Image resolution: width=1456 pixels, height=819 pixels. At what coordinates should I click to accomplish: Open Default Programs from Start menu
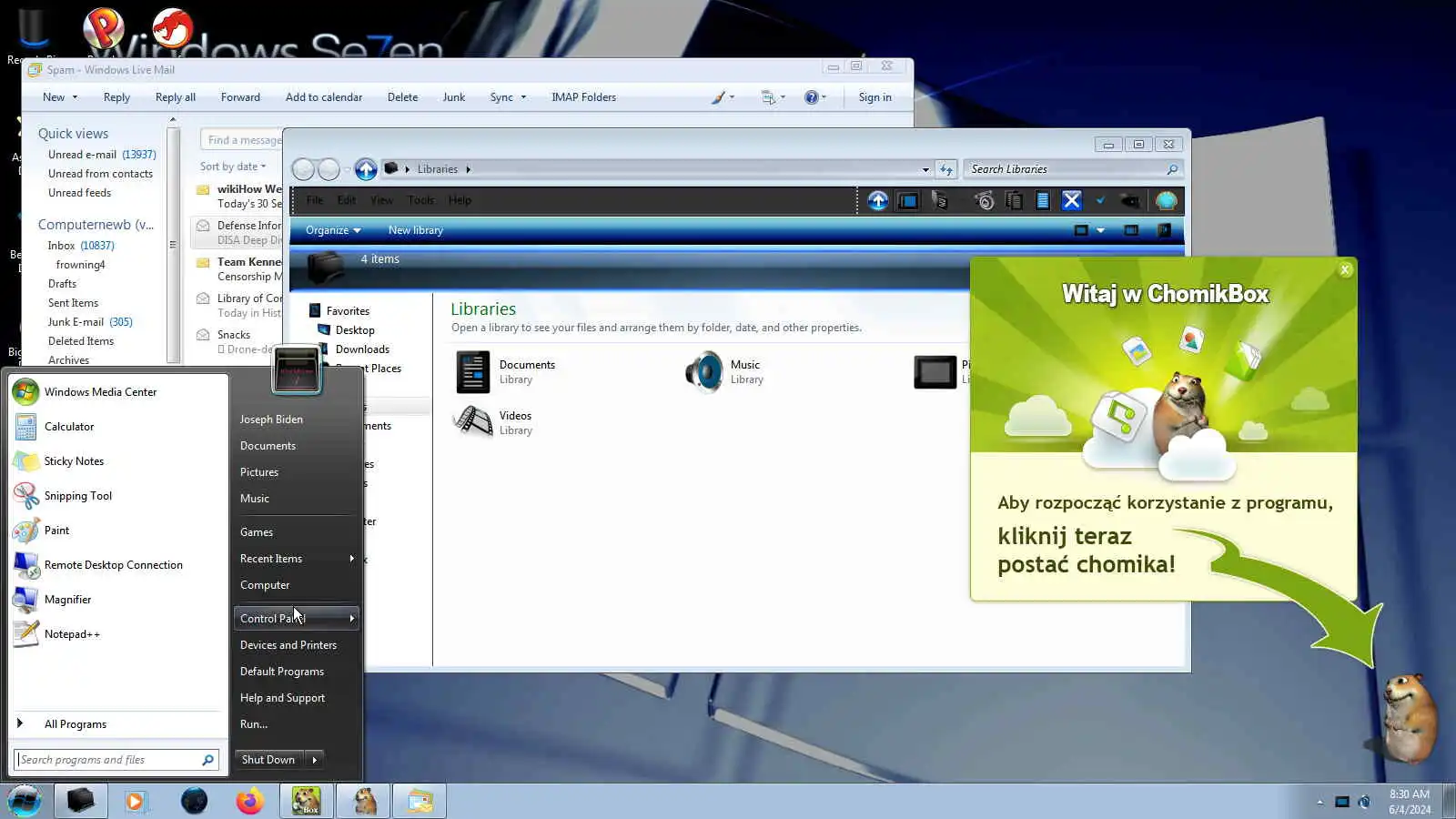(296, 672)
